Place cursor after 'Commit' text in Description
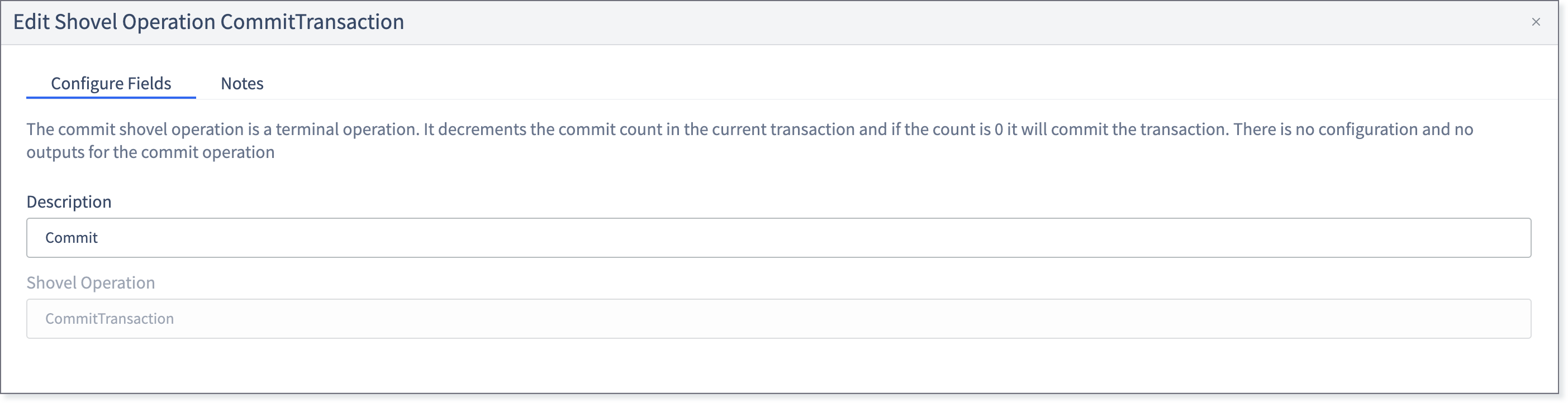 point(98,238)
